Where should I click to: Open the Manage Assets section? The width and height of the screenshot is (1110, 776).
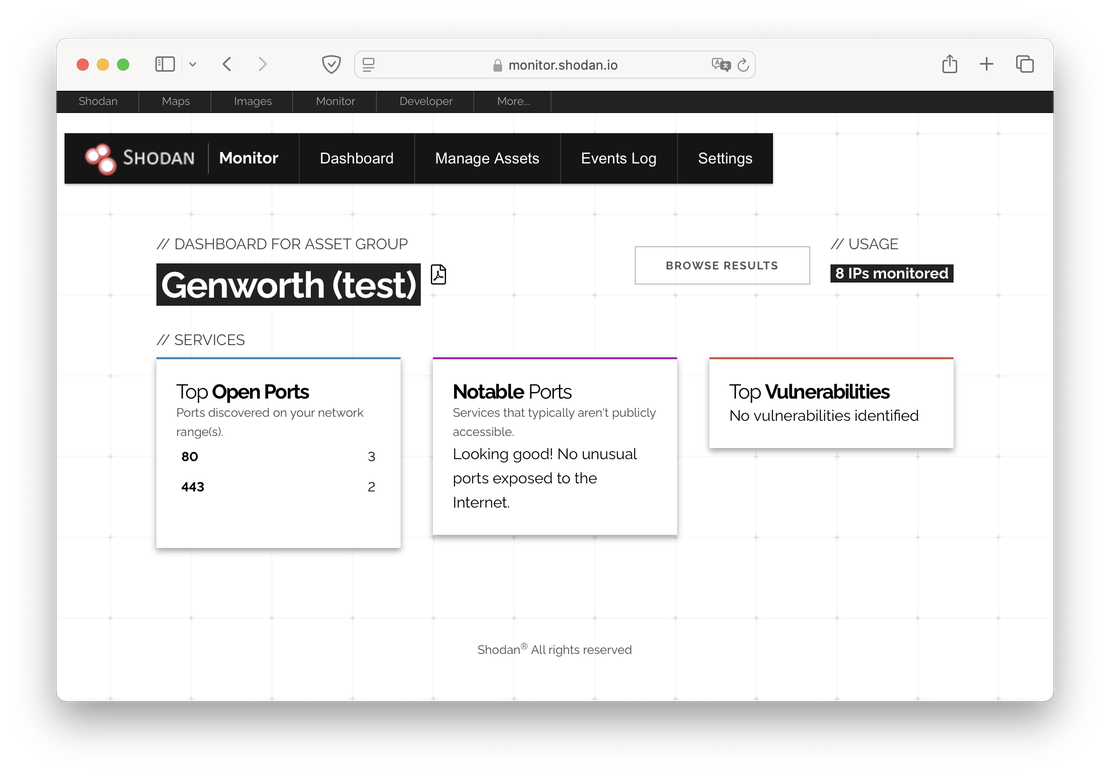pos(487,158)
